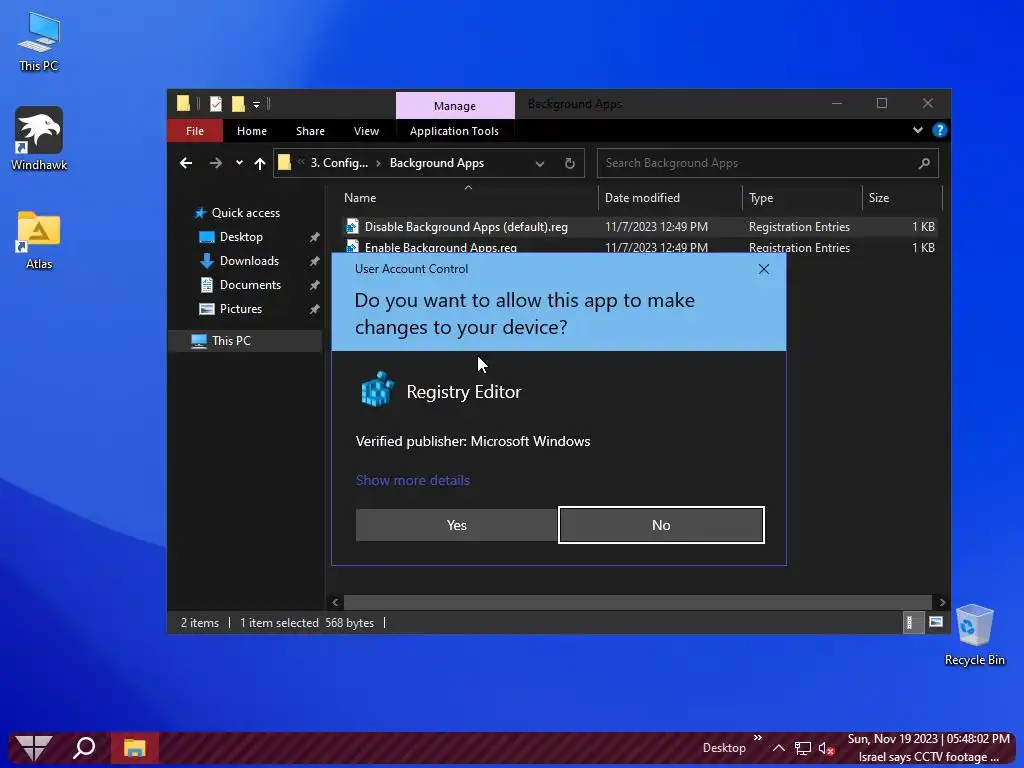Click No in User Account Control
The width and height of the screenshot is (1024, 768).
tap(661, 525)
